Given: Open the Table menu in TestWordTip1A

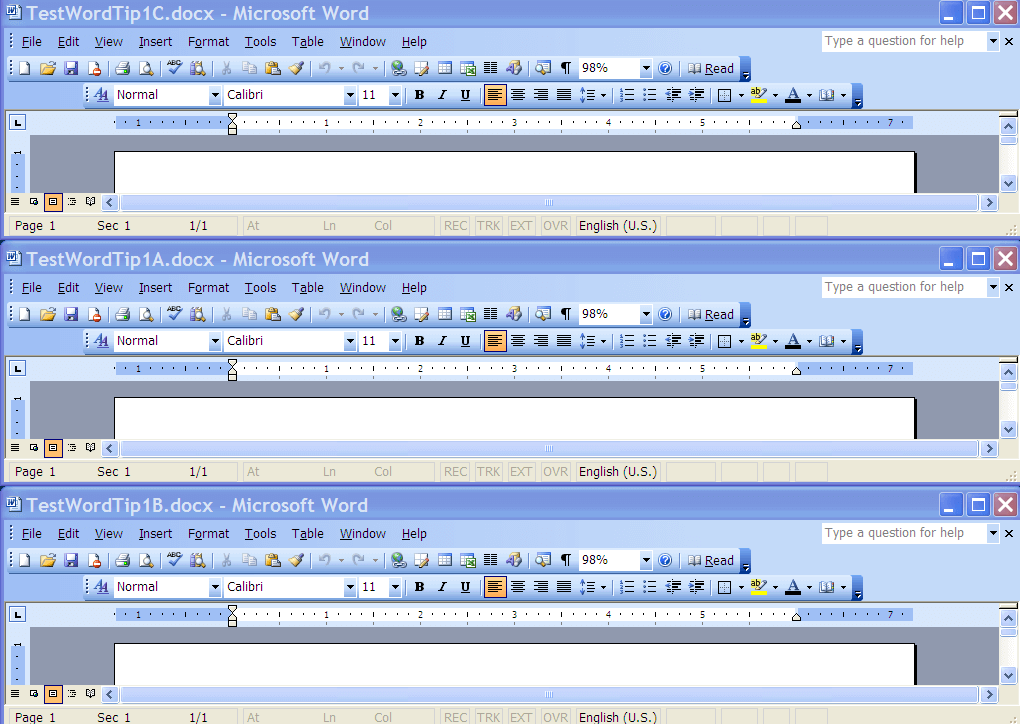Looking at the screenshot, I should point(307,287).
